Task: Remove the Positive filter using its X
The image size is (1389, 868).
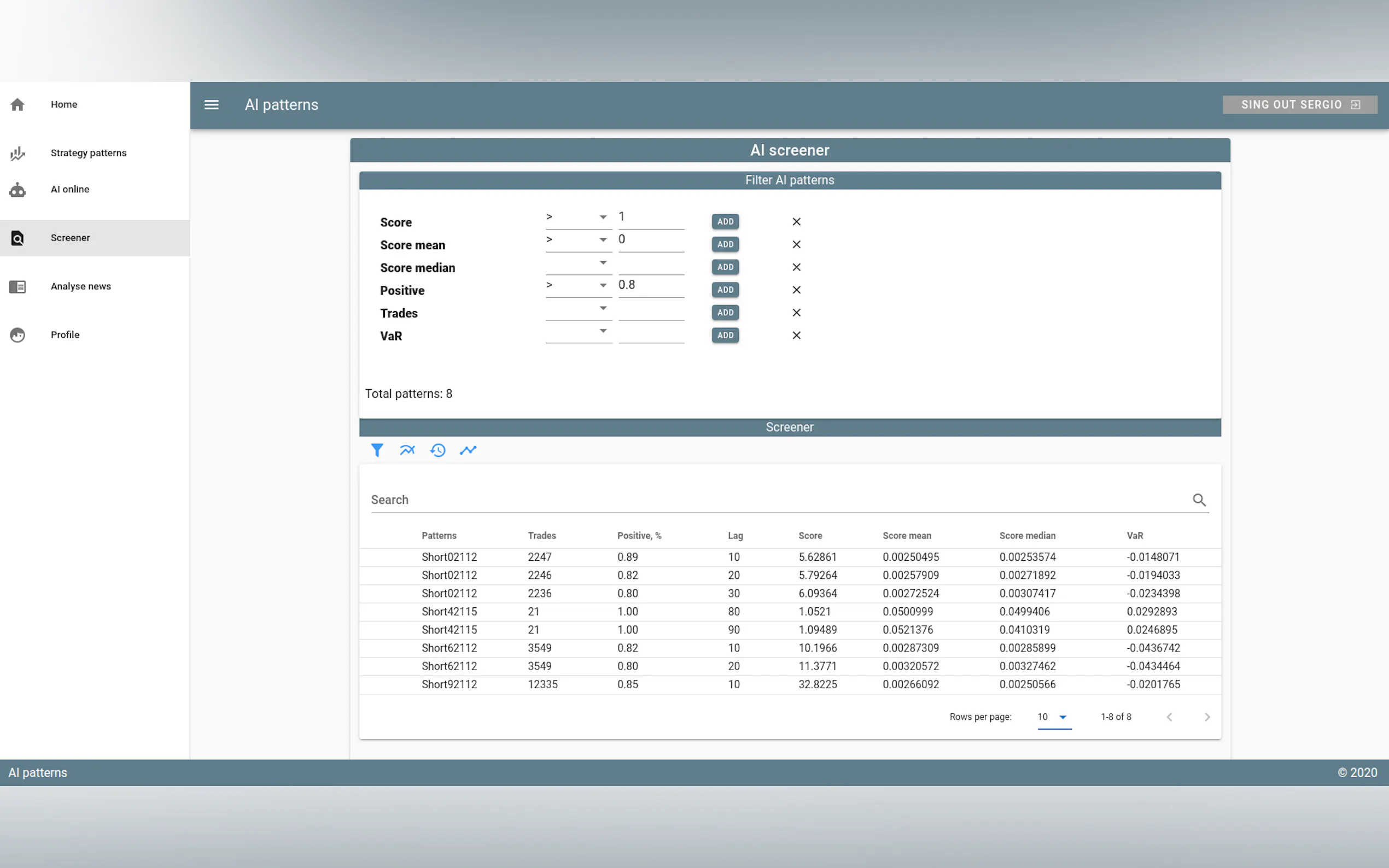Action: pyautogui.click(x=796, y=290)
